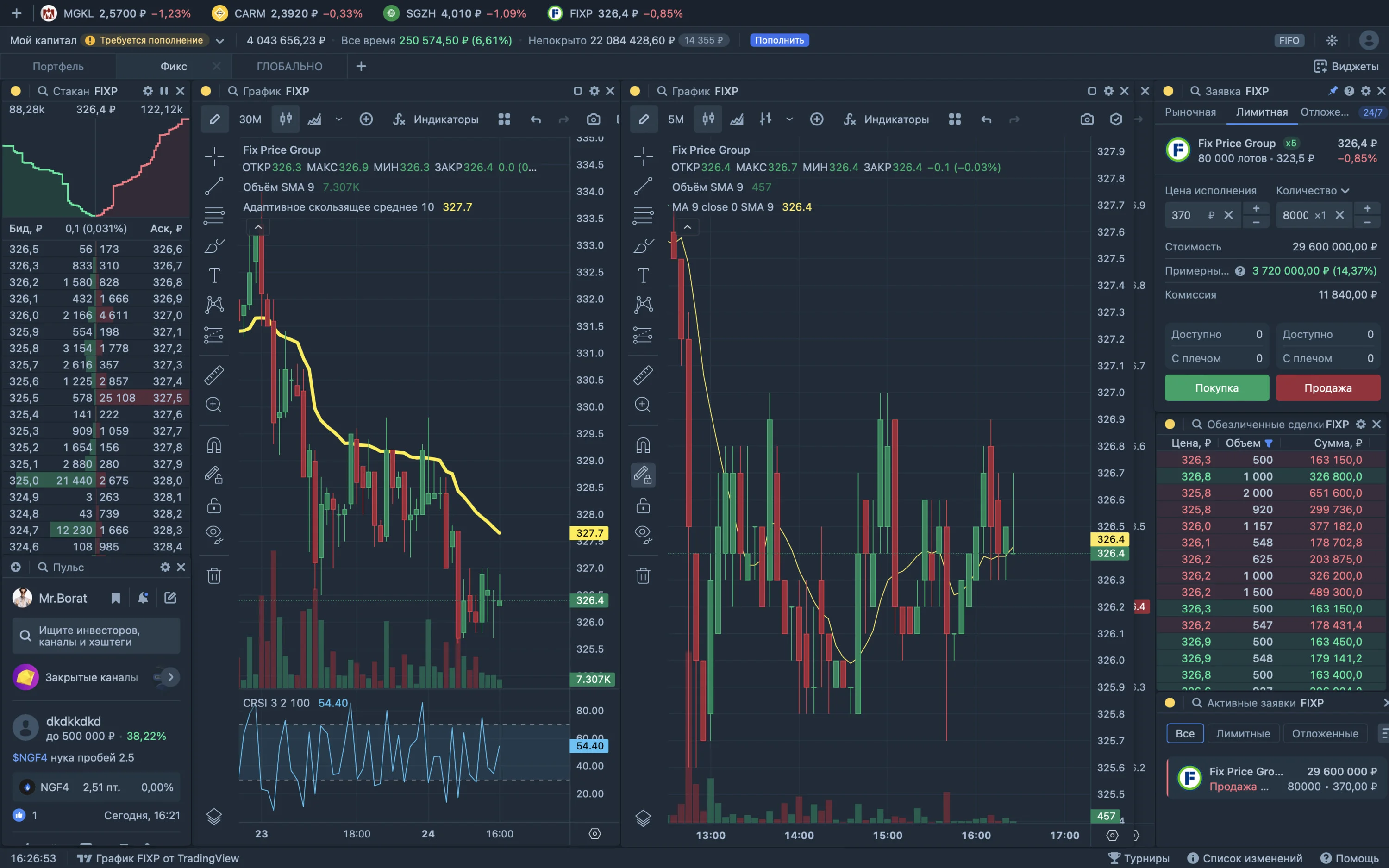
Task: Click the Пополнить button
Action: click(x=779, y=40)
